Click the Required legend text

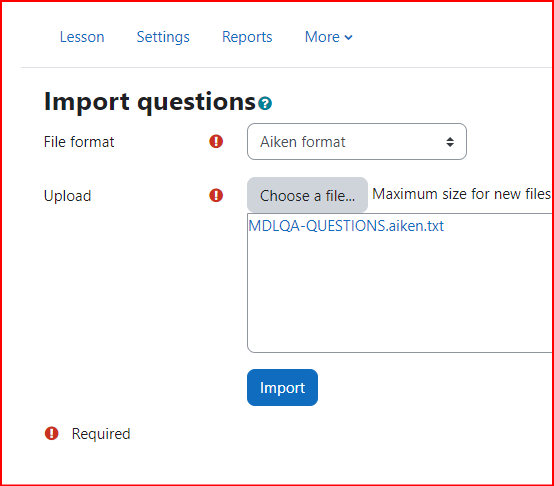101,434
